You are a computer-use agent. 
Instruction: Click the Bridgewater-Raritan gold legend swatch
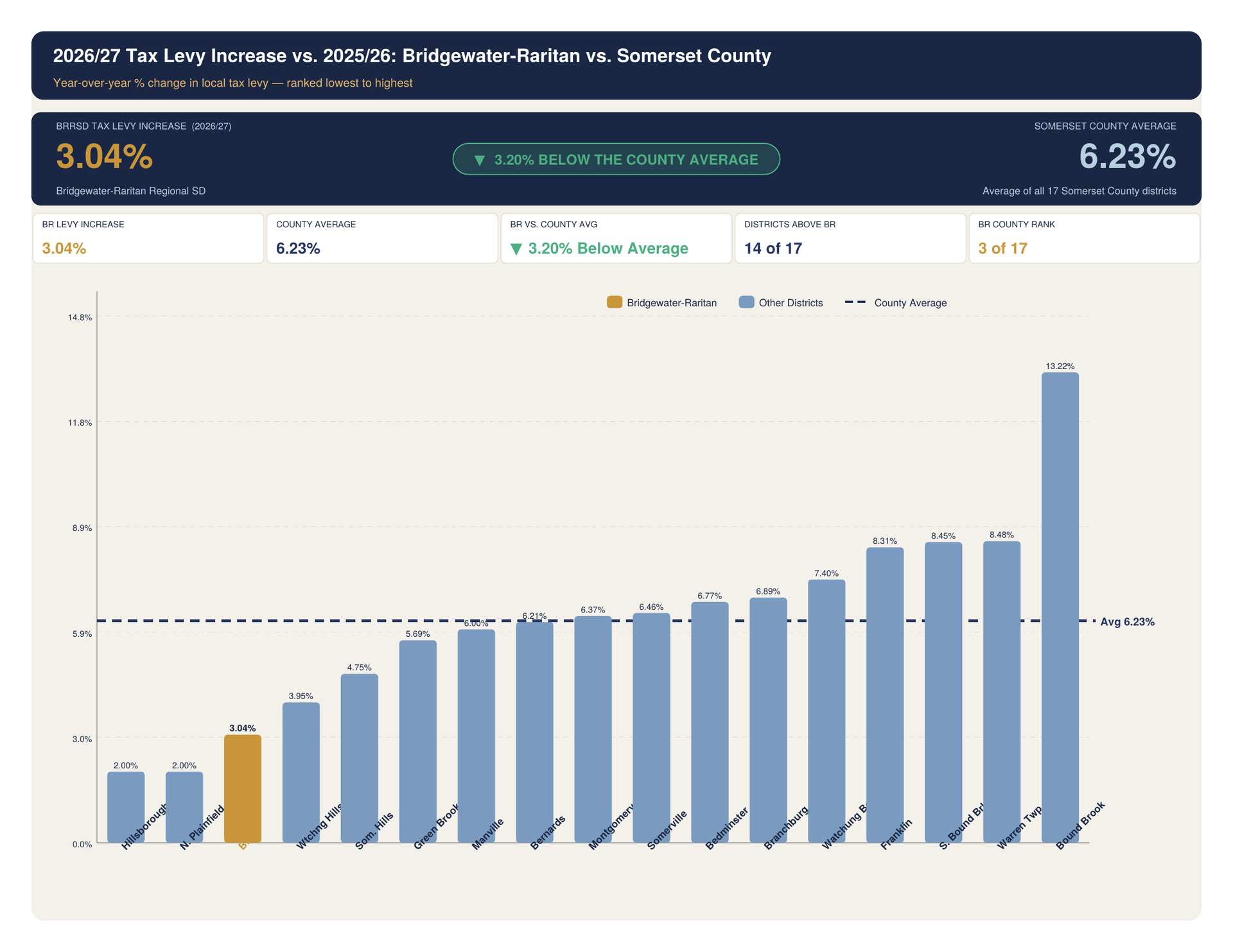[614, 302]
